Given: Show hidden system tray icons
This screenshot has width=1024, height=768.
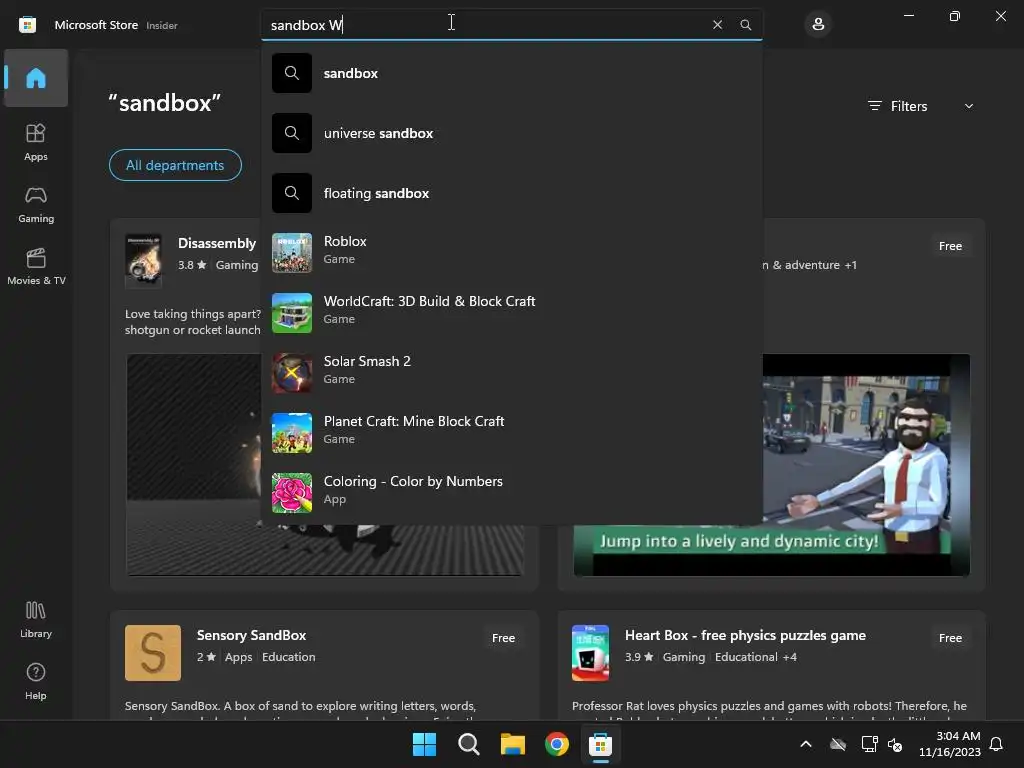Looking at the screenshot, I should [806, 744].
